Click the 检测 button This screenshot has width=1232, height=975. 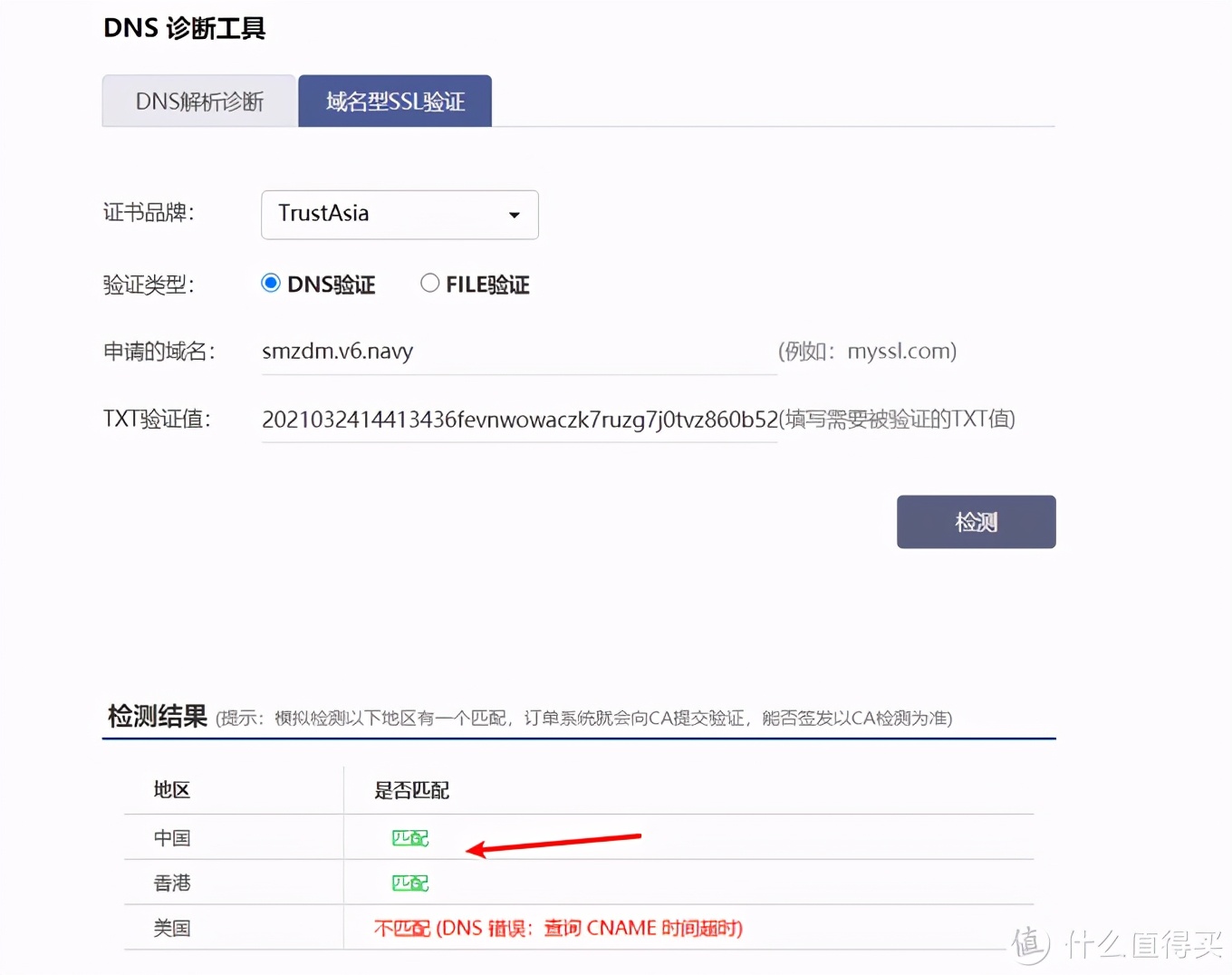pyautogui.click(x=976, y=521)
